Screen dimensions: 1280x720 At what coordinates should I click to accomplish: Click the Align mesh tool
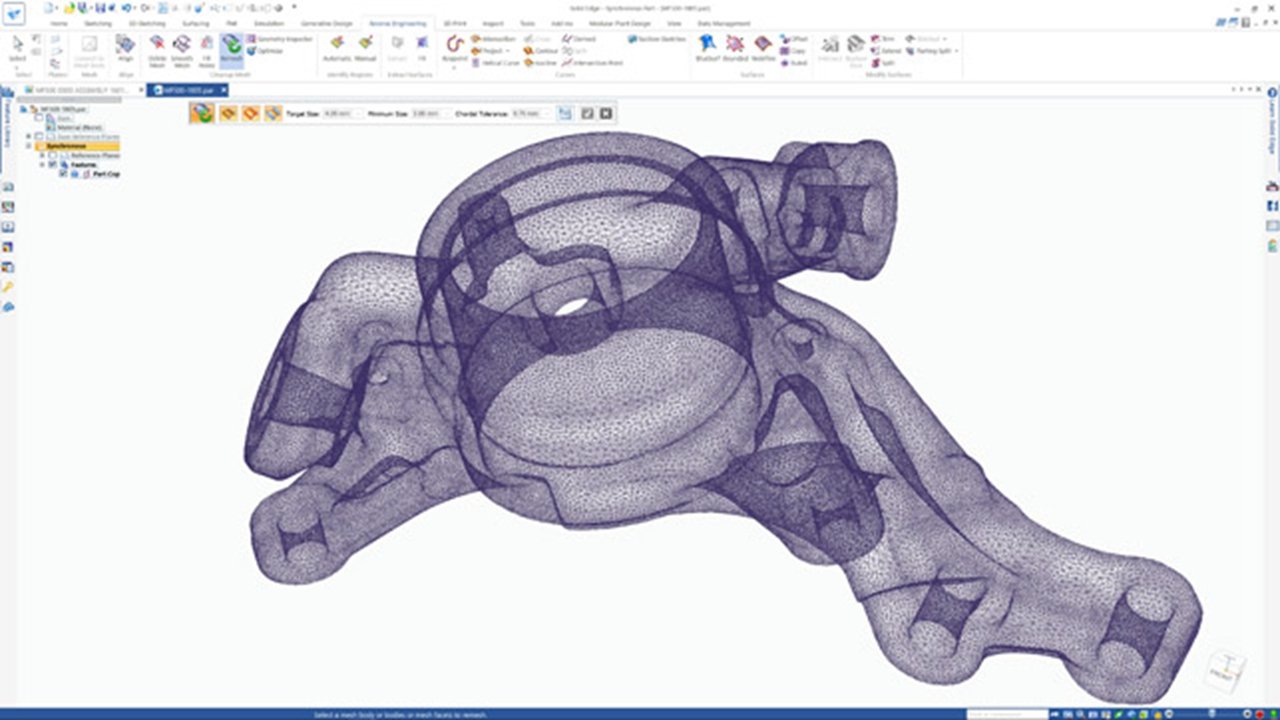tap(125, 49)
